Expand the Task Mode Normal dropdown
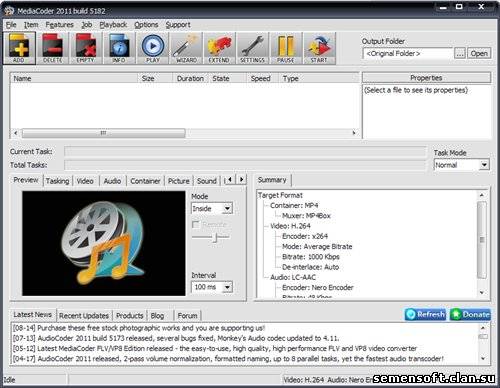This screenshot has width=500, height=388. 484,165
